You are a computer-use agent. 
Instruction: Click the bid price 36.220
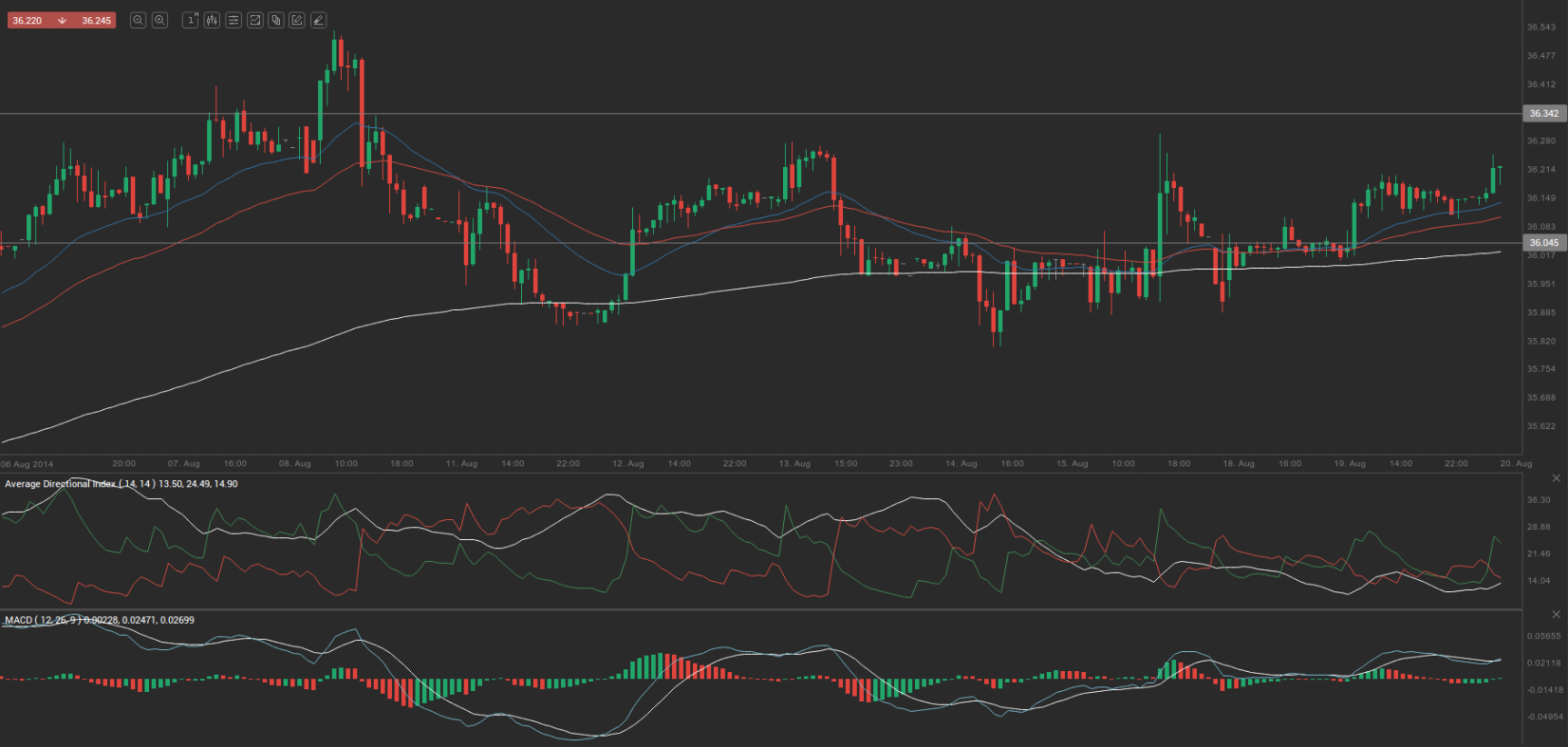click(28, 21)
